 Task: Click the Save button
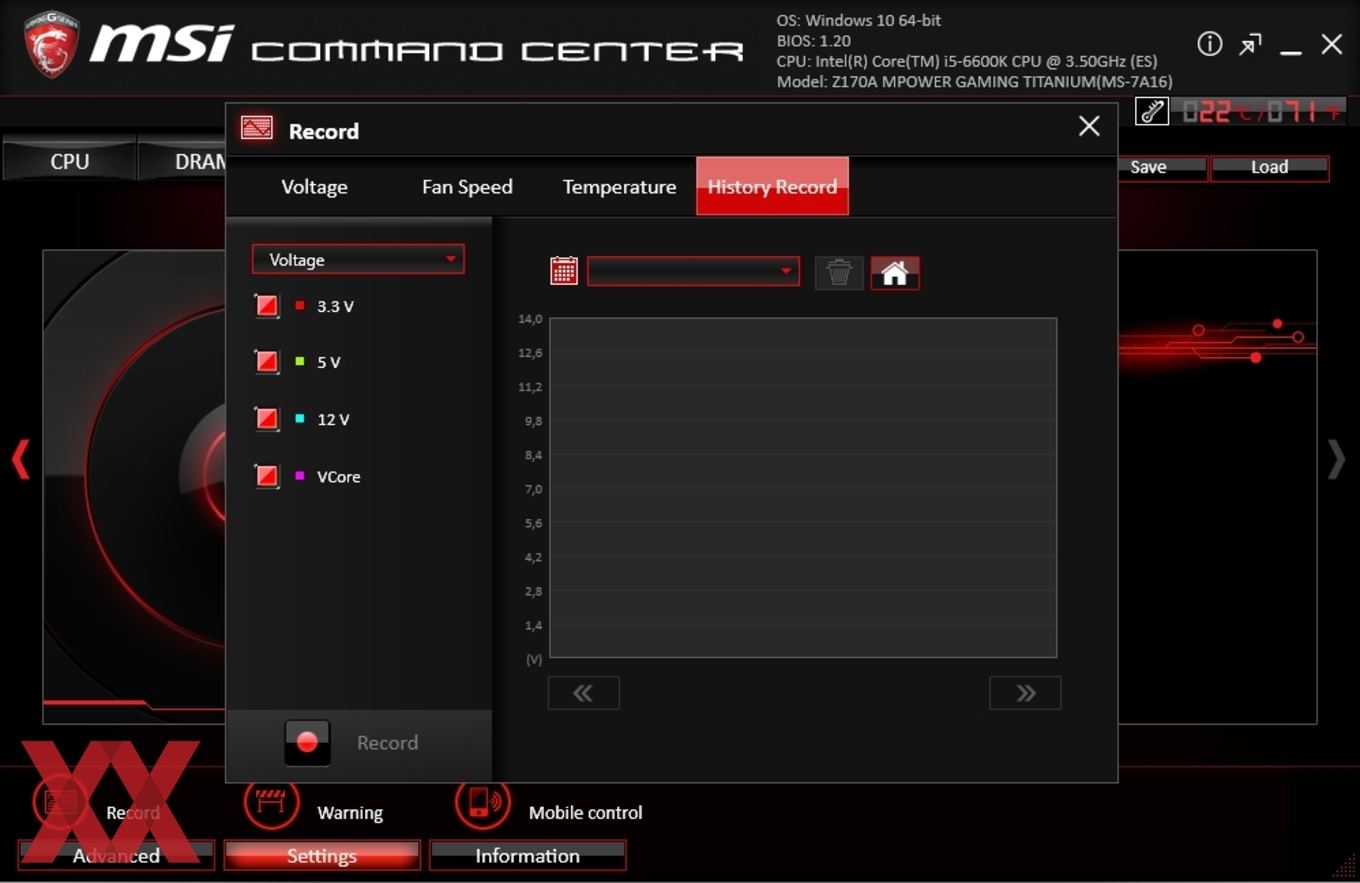coord(1162,167)
